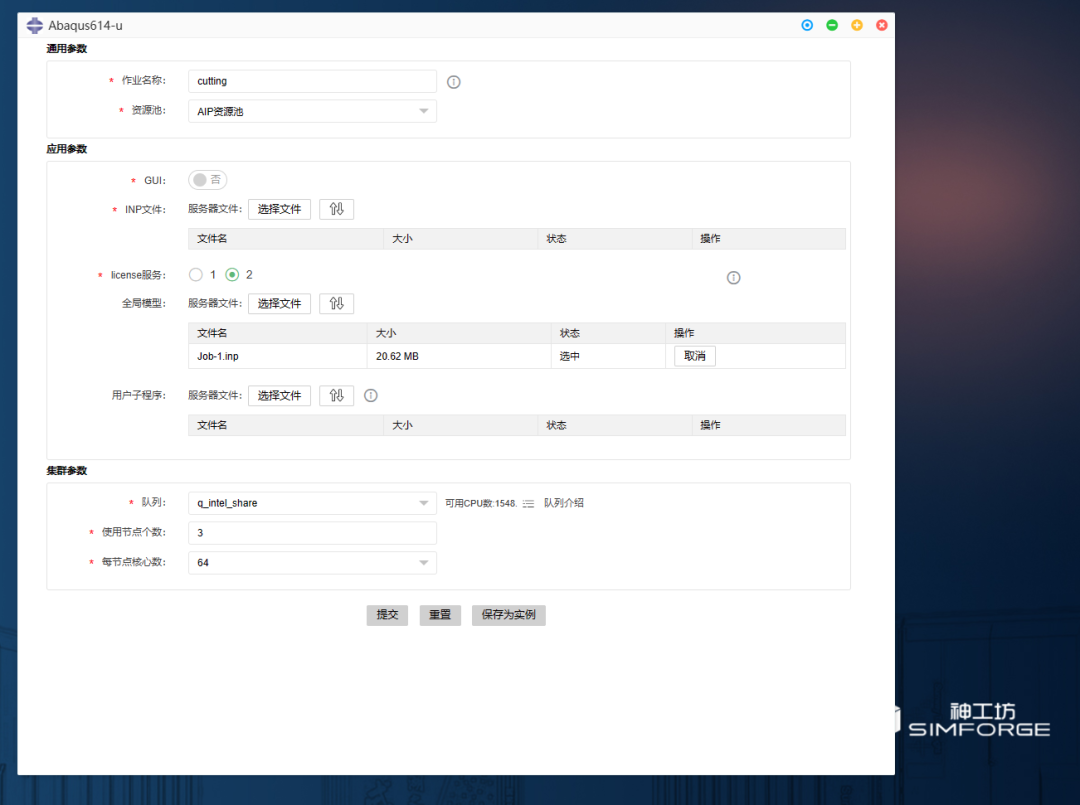Click the 20.62 MB size cell
This screenshot has height=805, width=1080.
click(x=459, y=356)
